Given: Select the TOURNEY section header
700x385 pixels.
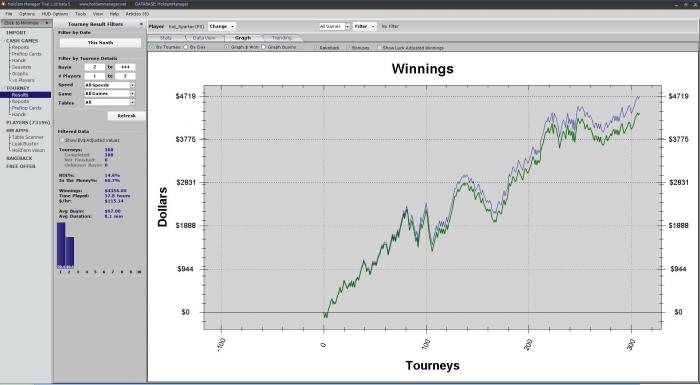Looking at the screenshot, I should click(x=18, y=88).
